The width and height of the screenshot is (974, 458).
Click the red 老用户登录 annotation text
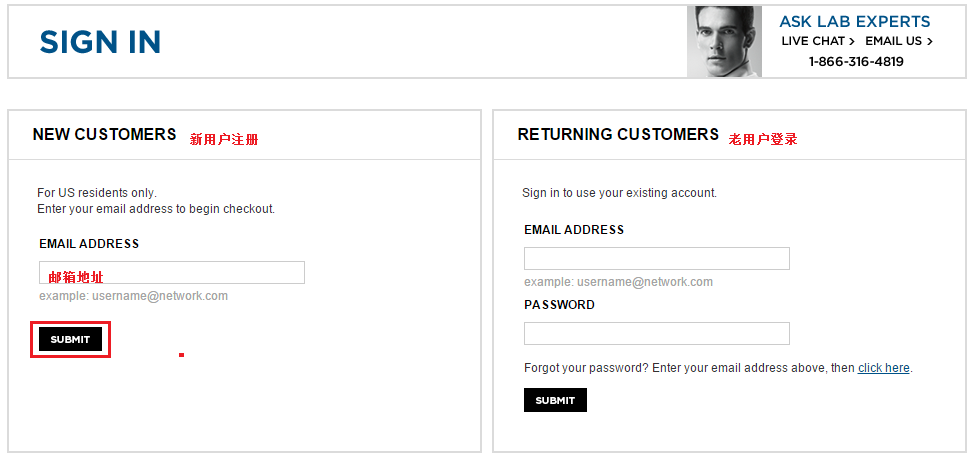pos(763,139)
